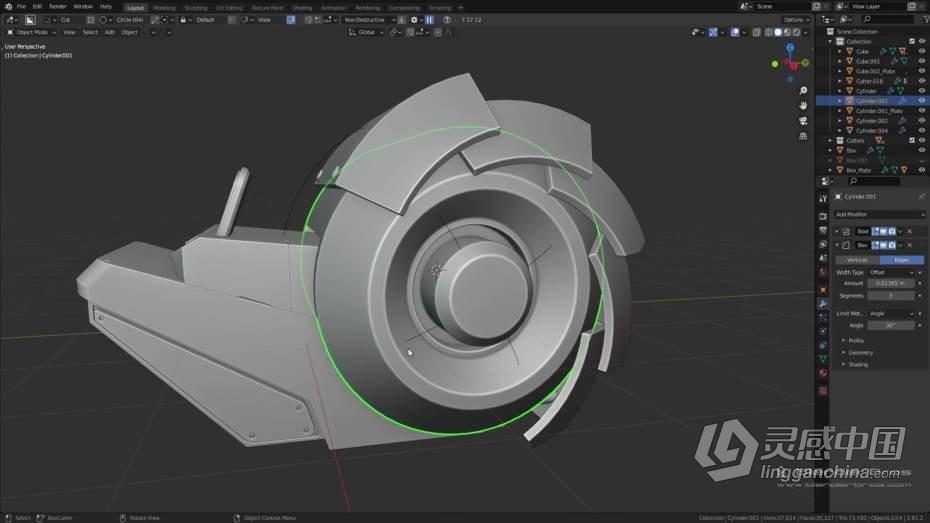Open the View Layer properties tab
The height and width of the screenshot is (523, 930).
(823, 244)
